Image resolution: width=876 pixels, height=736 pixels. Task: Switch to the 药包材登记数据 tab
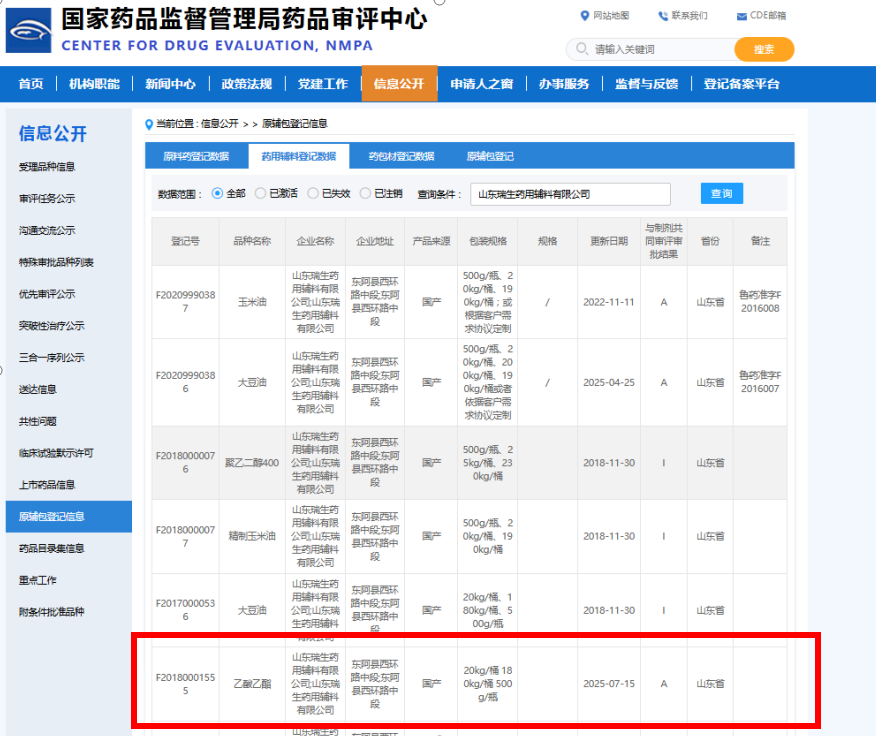(401, 156)
